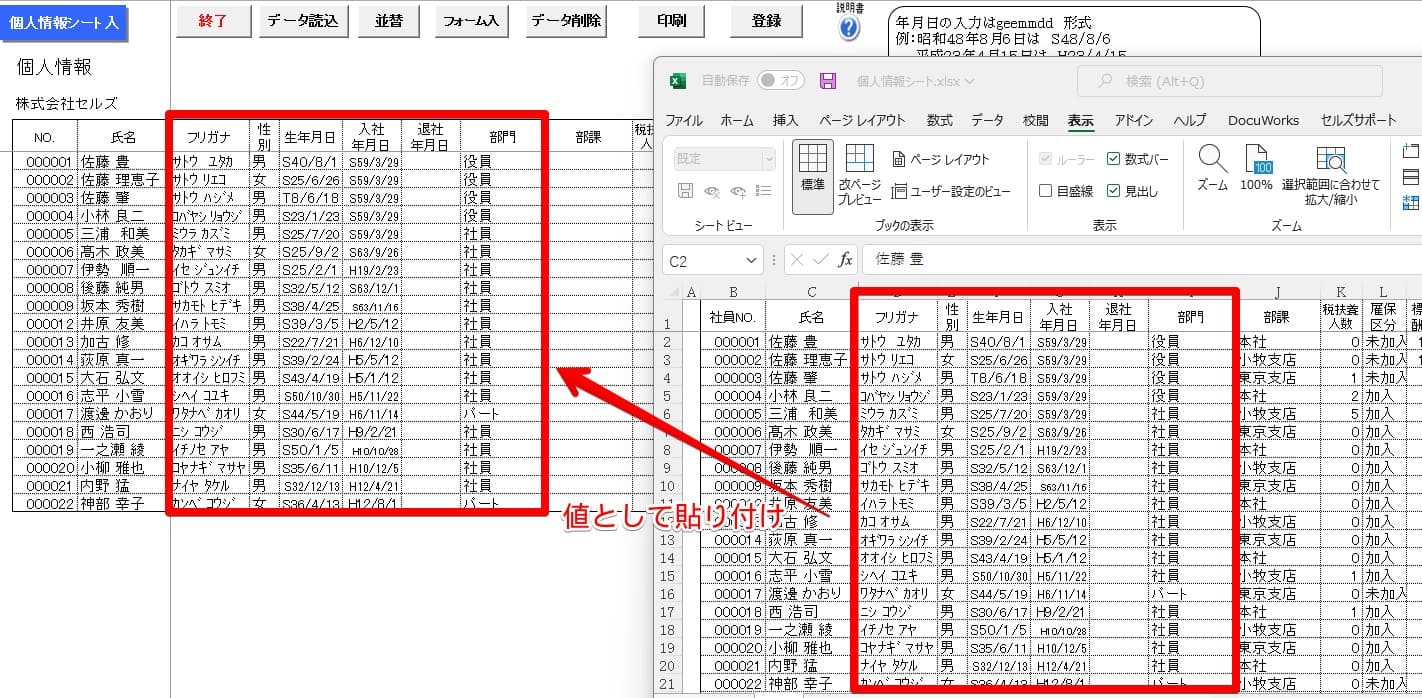Click the 印刷 print button
The width and height of the screenshot is (1422, 698).
coord(672,21)
